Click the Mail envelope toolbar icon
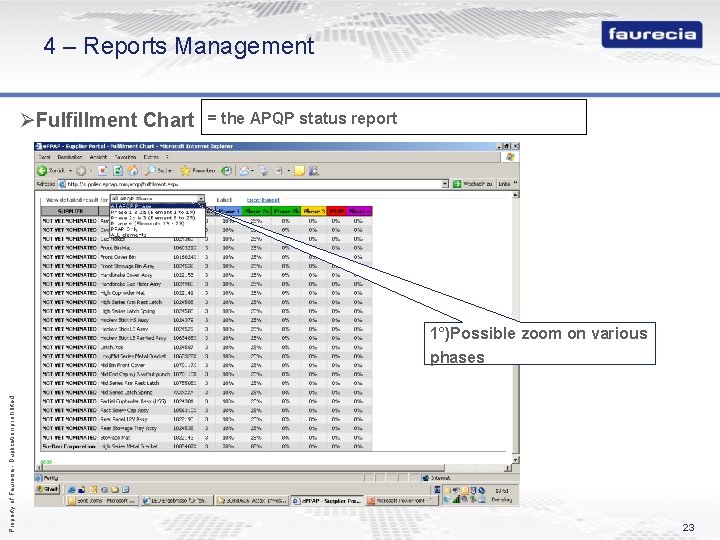Image resolution: width=720 pixels, height=540 pixels. (x=245, y=171)
